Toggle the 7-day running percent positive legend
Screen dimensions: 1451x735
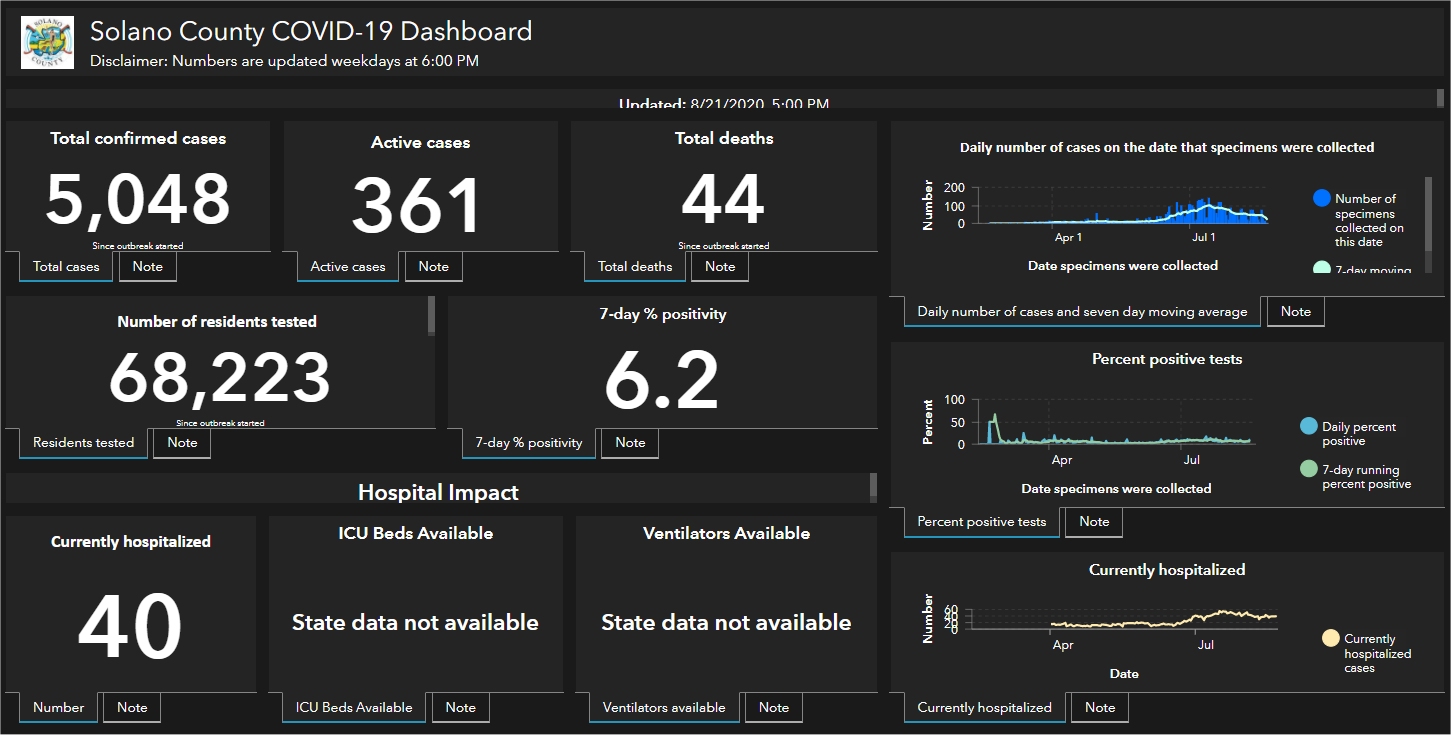tap(1308, 469)
